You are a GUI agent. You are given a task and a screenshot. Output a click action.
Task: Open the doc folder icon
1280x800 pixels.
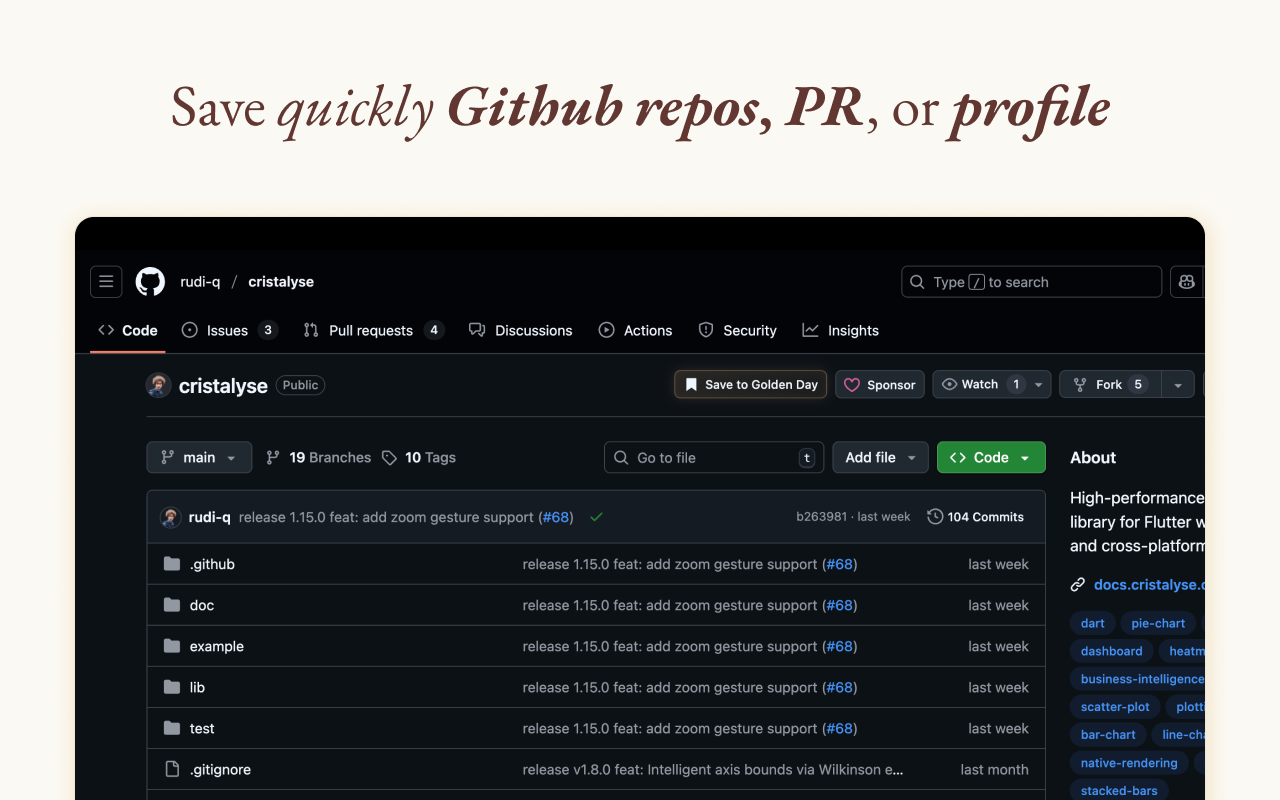point(171,605)
